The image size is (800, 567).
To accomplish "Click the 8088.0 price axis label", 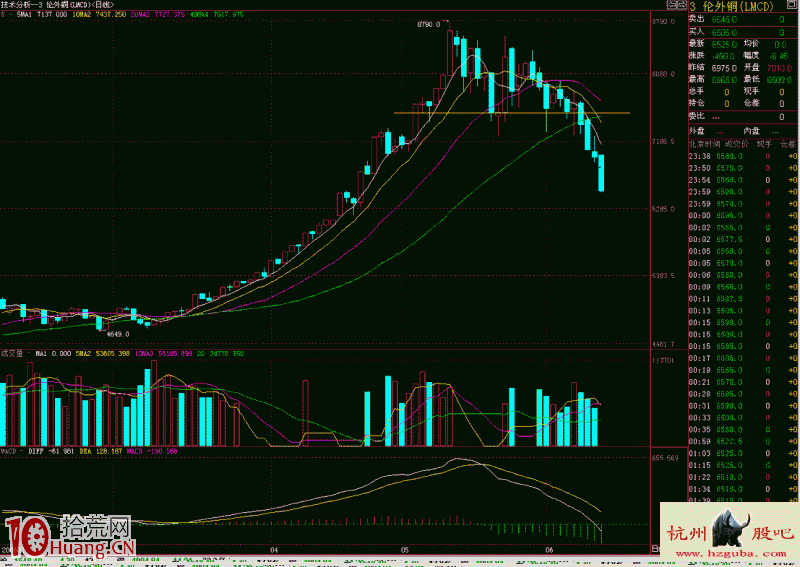I will [x=663, y=74].
